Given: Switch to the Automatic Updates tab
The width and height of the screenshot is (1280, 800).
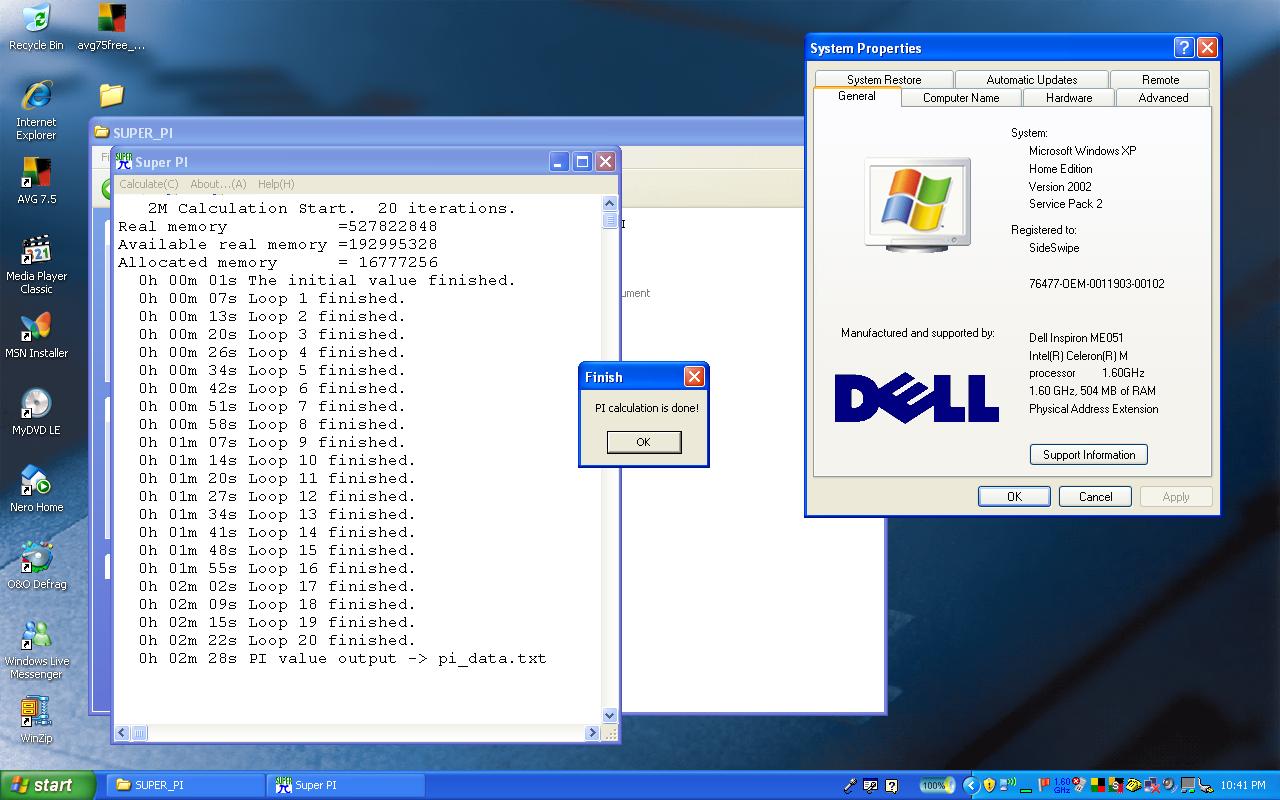Looking at the screenshot, I should (x=1032, y=79).
